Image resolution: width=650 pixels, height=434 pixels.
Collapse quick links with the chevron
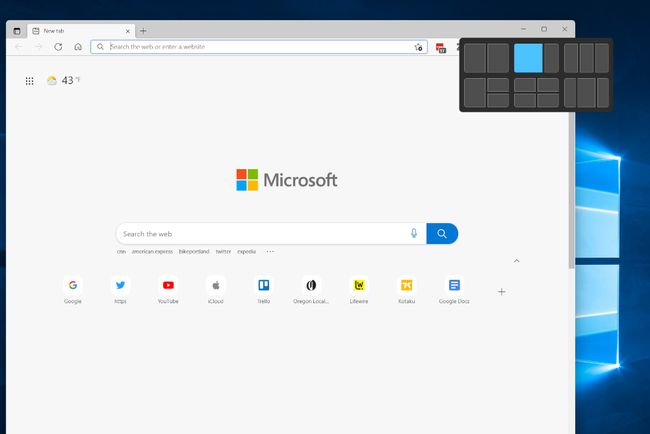(517, 261)
